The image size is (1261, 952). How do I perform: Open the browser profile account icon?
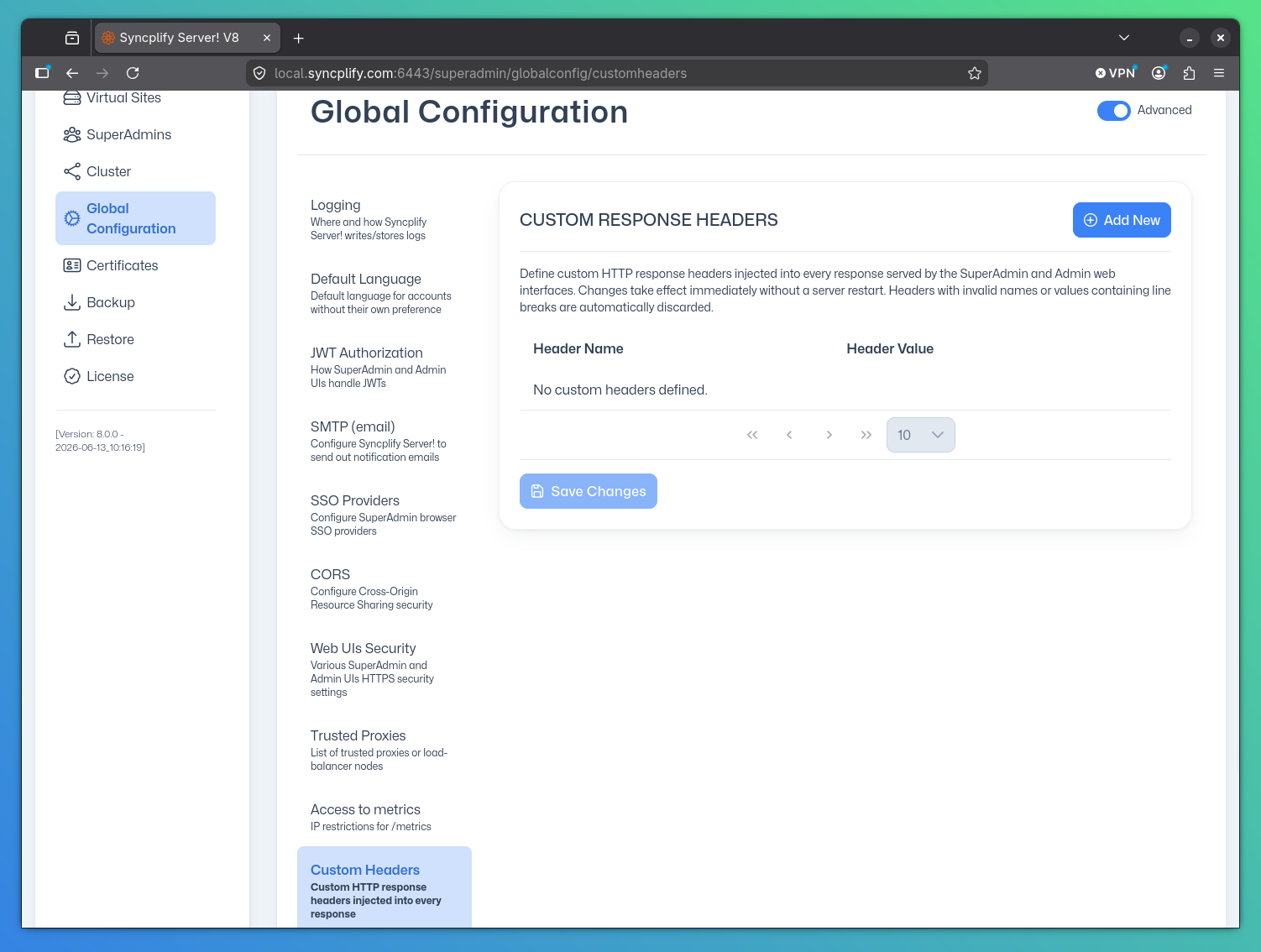[1159, 73]
